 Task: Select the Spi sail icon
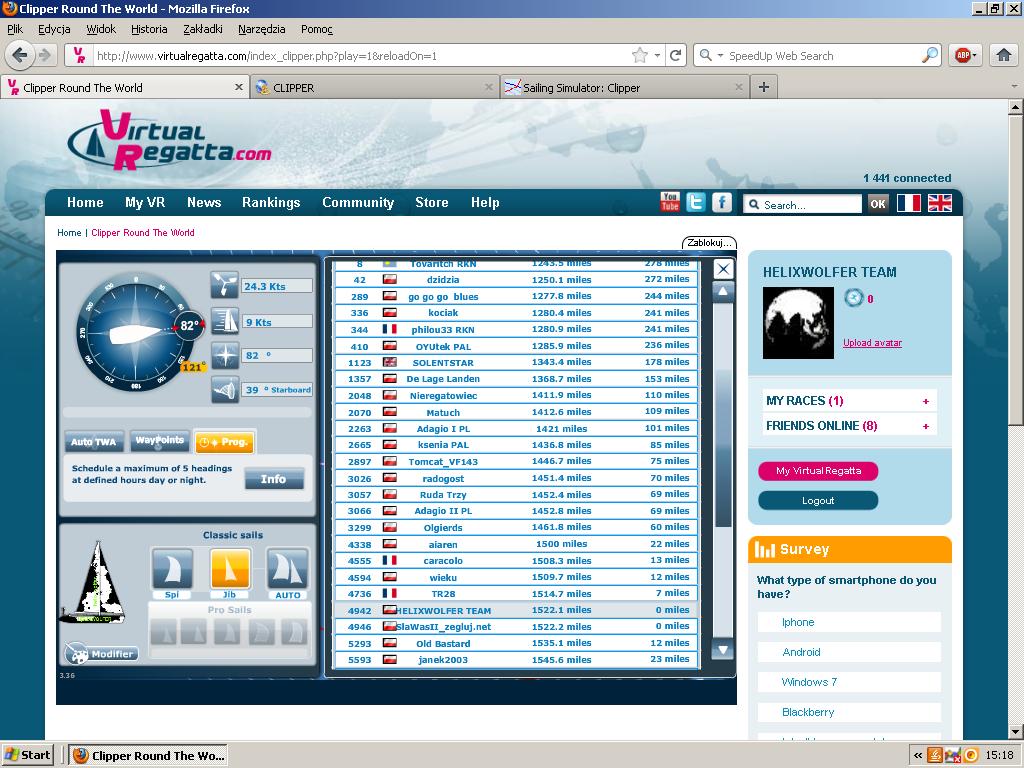pos(172,569)
